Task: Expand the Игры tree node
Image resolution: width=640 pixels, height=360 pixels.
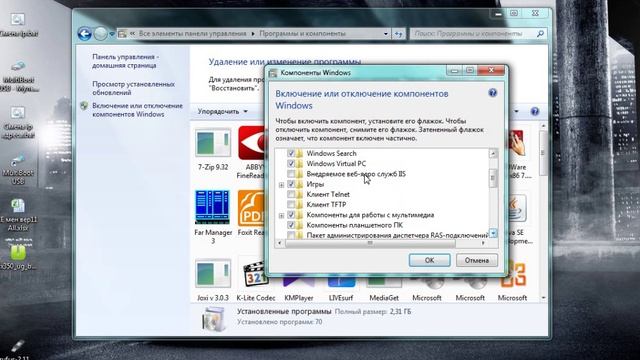Action: click(281, 185)
